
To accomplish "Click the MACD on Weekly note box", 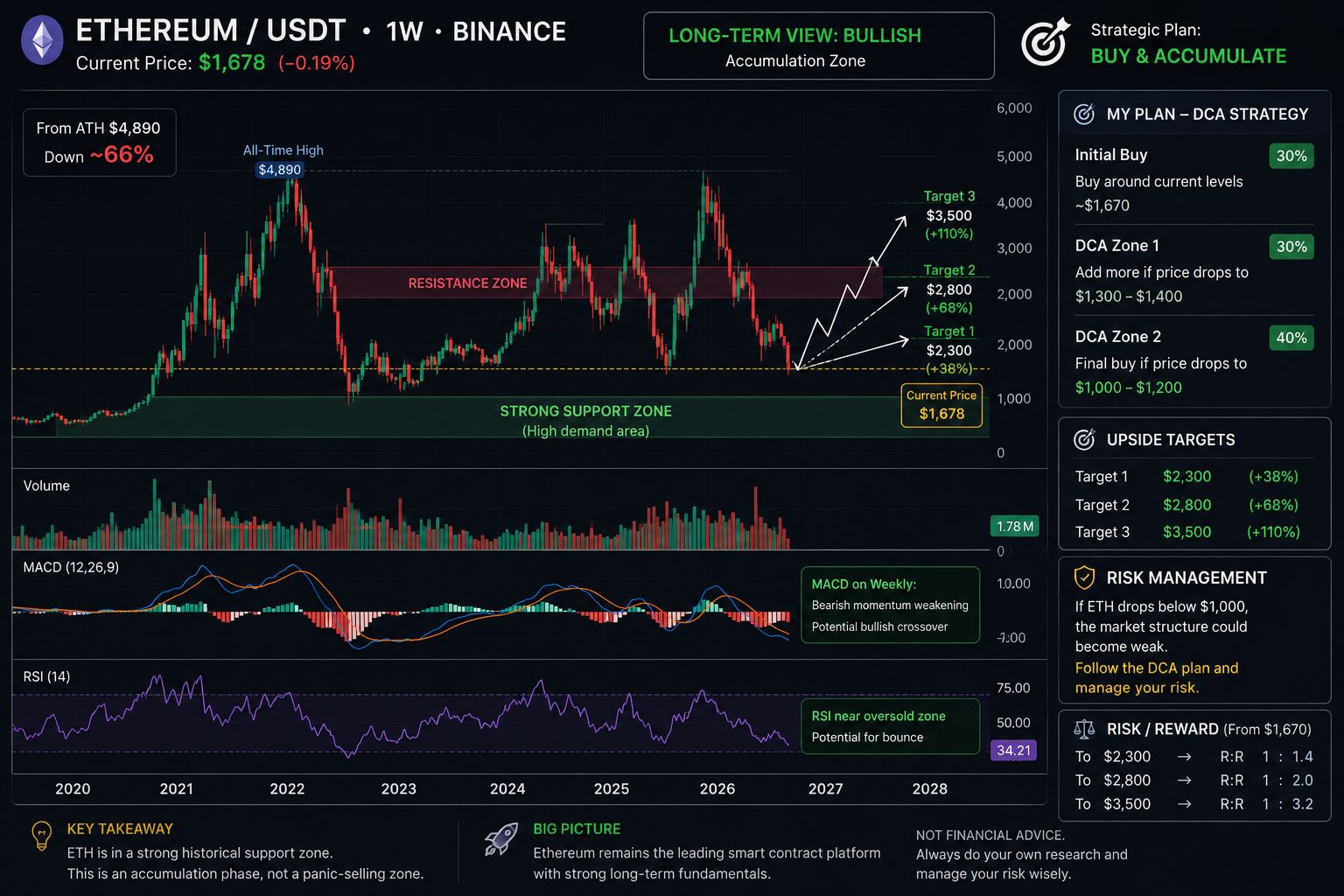I will click(x=890, y=605).
